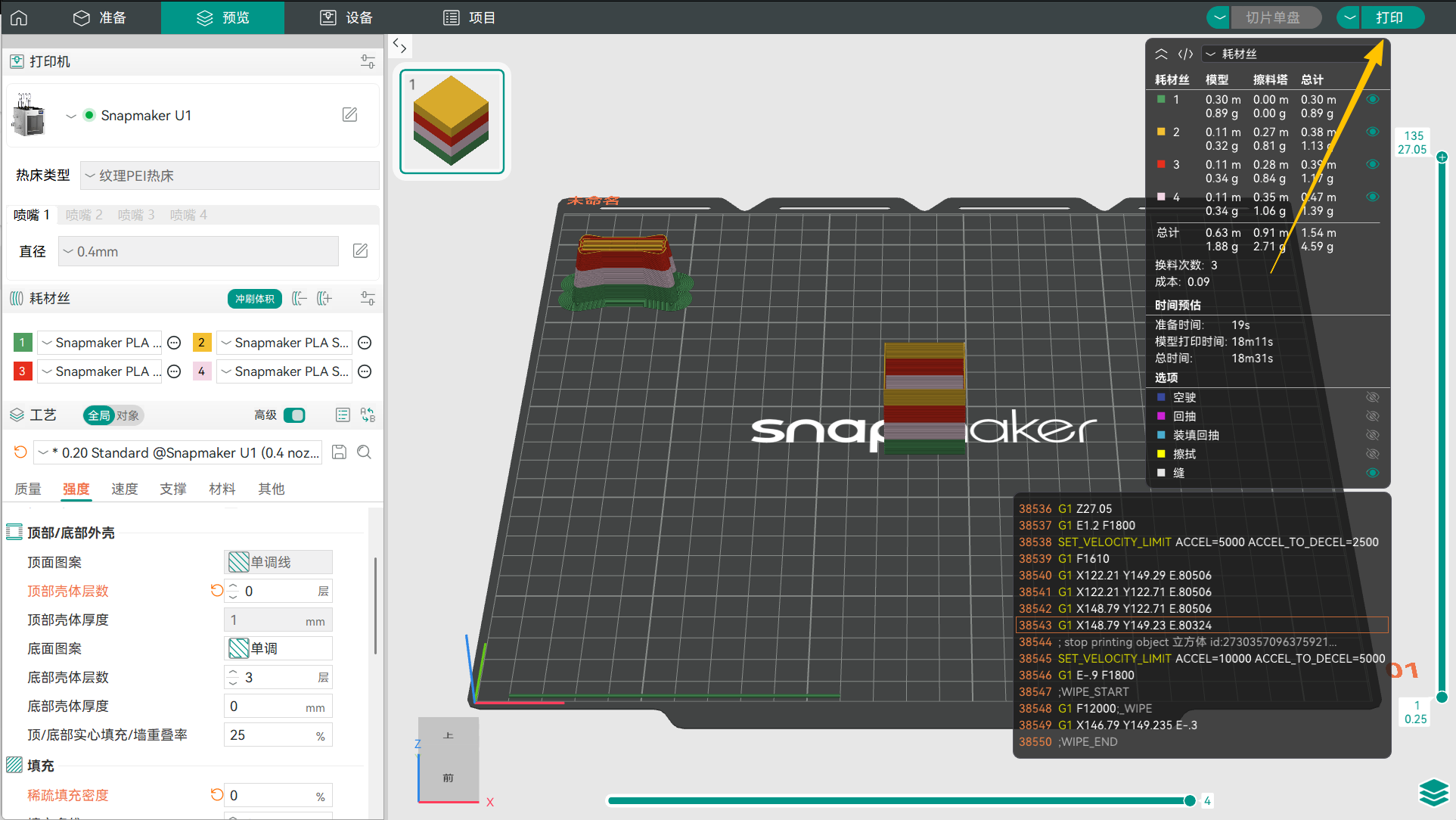Show 空驶 travel moves in preview
The height and width of the screenshot is (820, 1456).
pyautogui.click(x=1372, y=397)
